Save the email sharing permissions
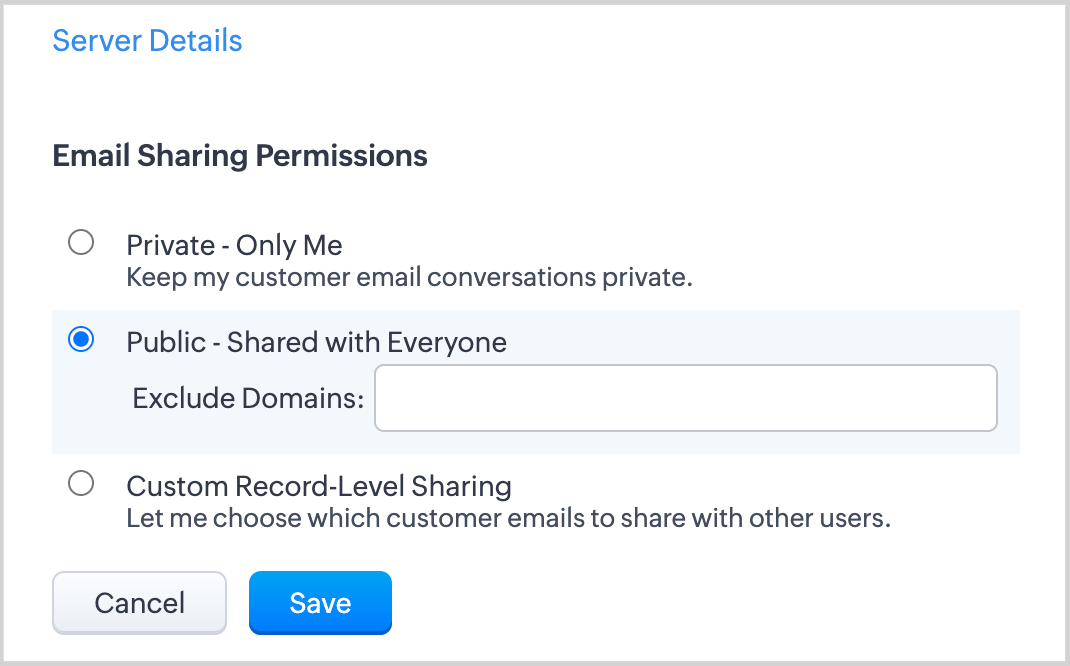Viewport: 1070px width, 666px height. (320, 603)
